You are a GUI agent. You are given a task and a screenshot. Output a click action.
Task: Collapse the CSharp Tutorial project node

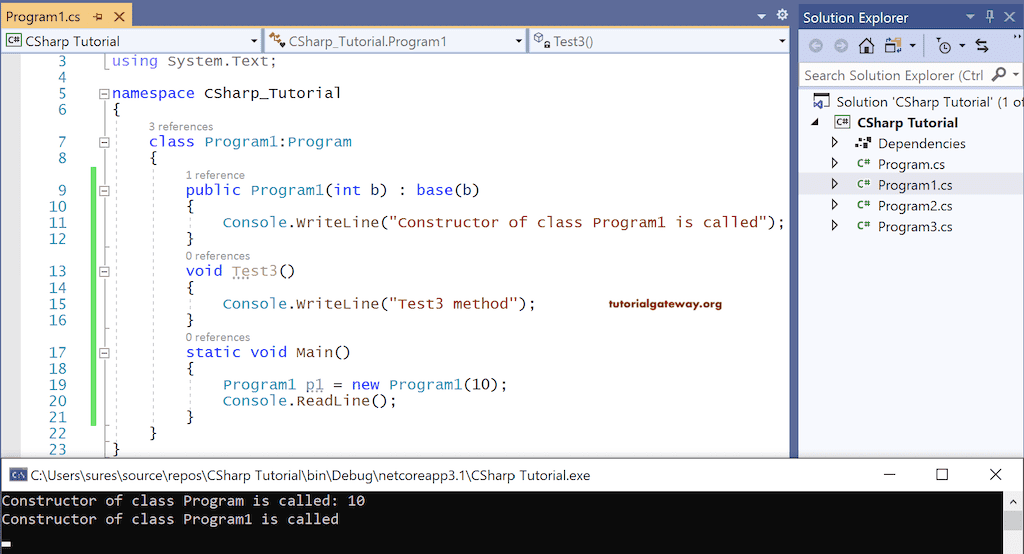(815, 122)
